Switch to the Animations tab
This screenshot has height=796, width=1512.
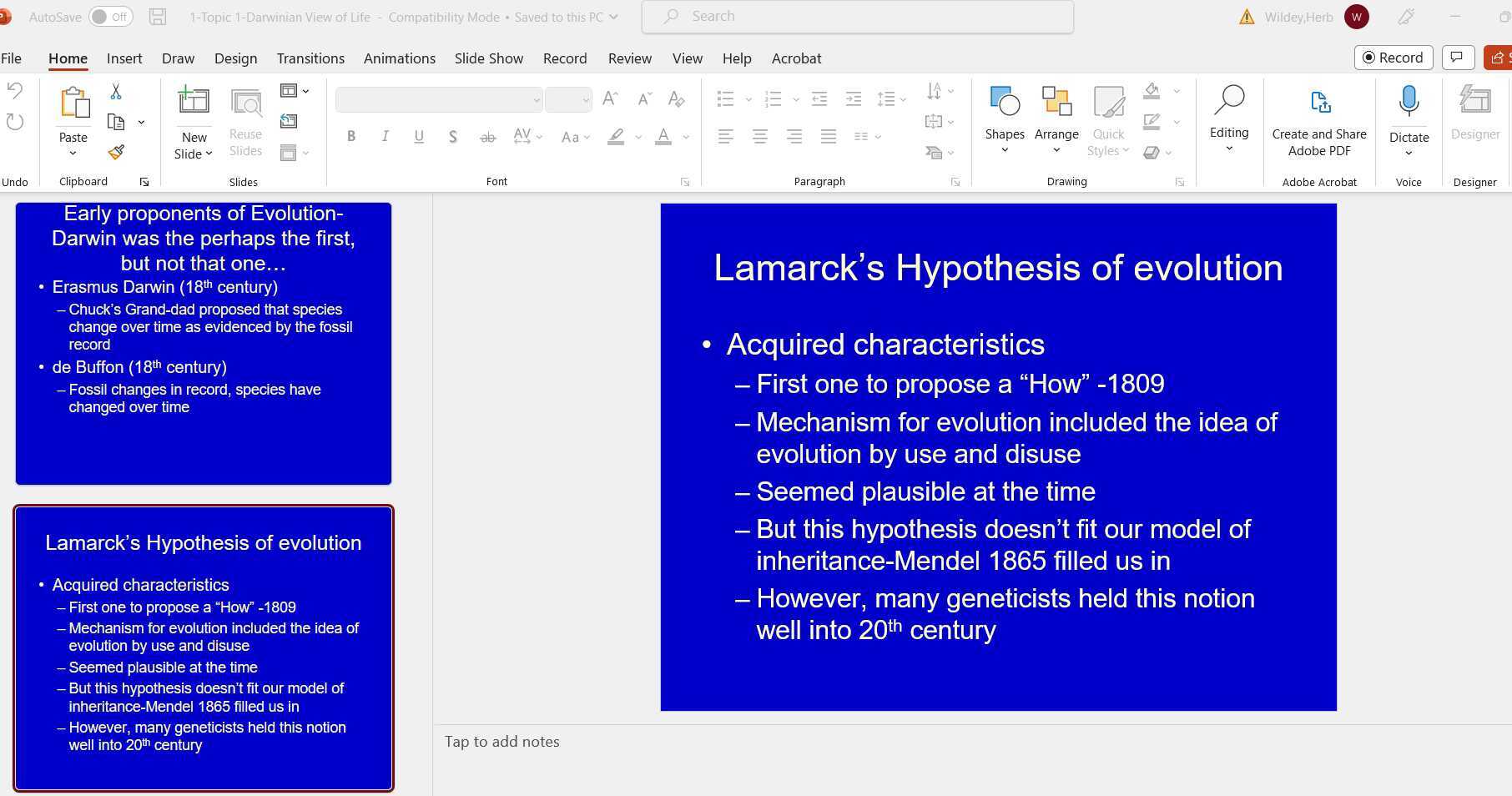click(x=399, y=58)
